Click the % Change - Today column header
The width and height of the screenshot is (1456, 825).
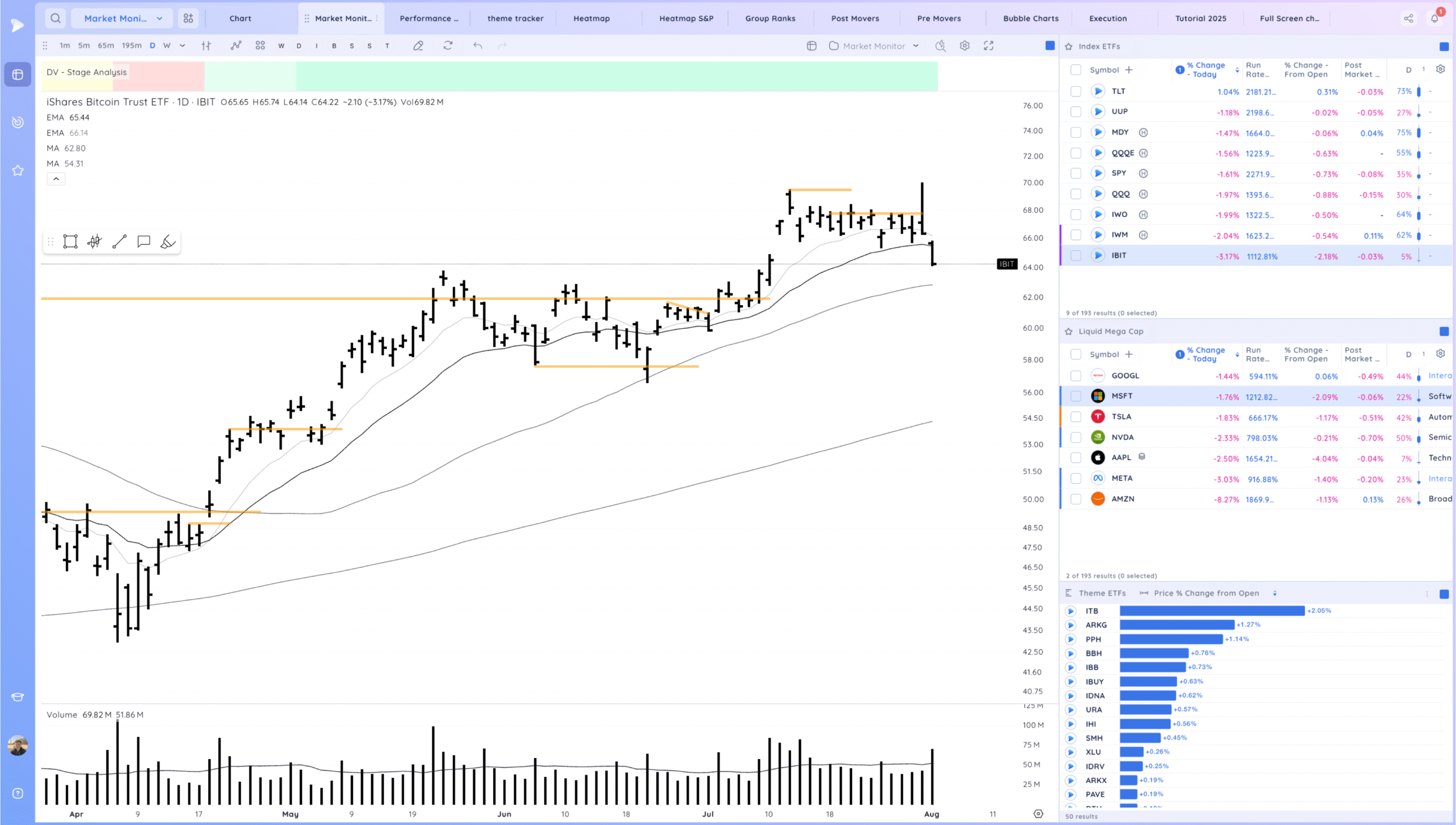1205,70
